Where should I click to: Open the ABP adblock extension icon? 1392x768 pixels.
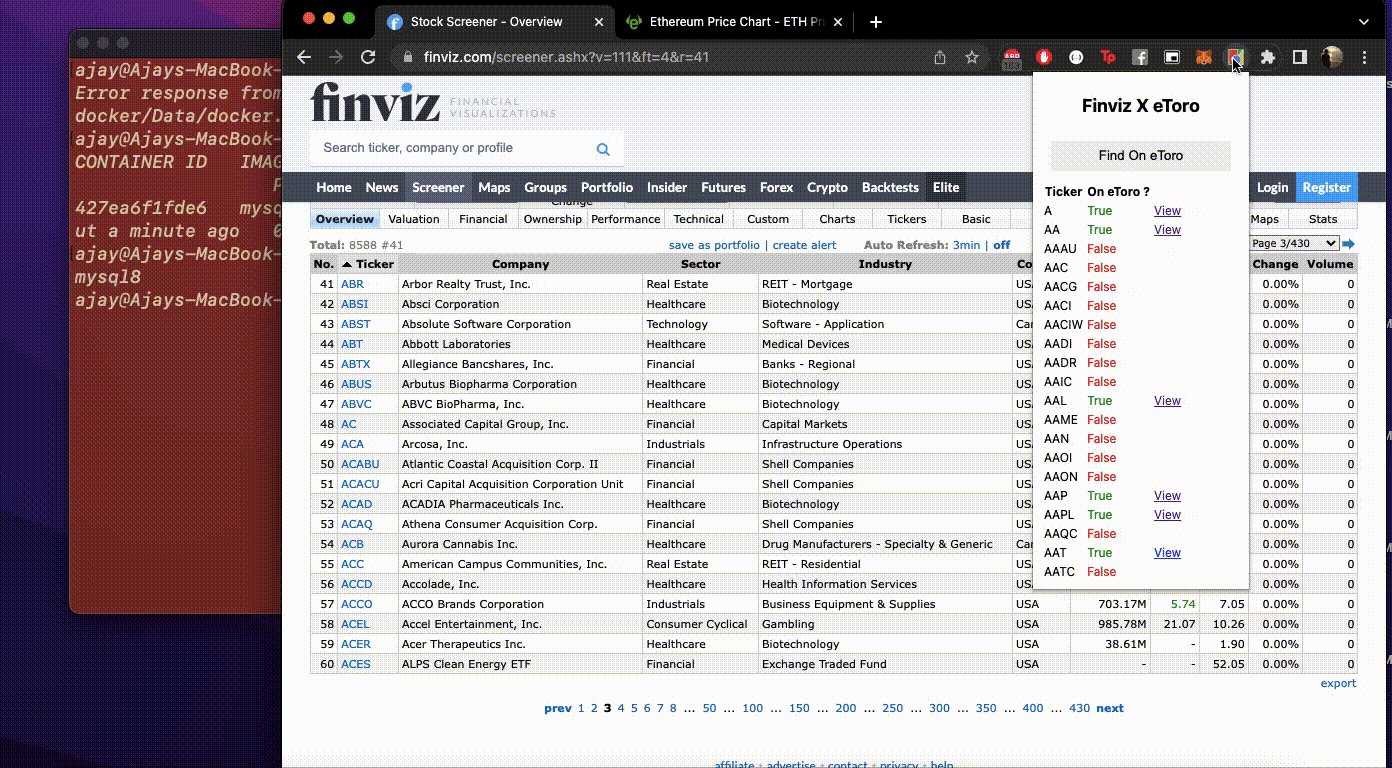[1012, 58]
